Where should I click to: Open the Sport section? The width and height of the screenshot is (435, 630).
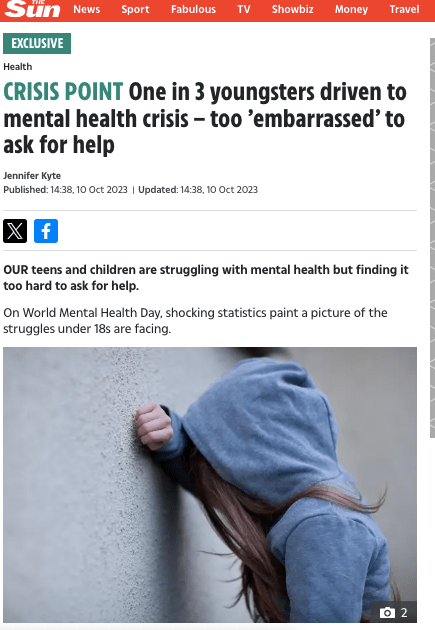pyautogui.click(x=135, y=9)
